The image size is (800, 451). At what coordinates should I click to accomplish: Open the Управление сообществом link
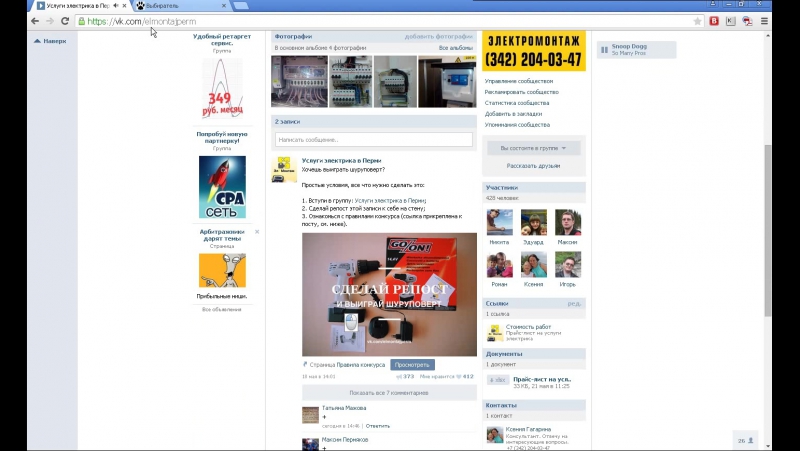coord(518,81)
